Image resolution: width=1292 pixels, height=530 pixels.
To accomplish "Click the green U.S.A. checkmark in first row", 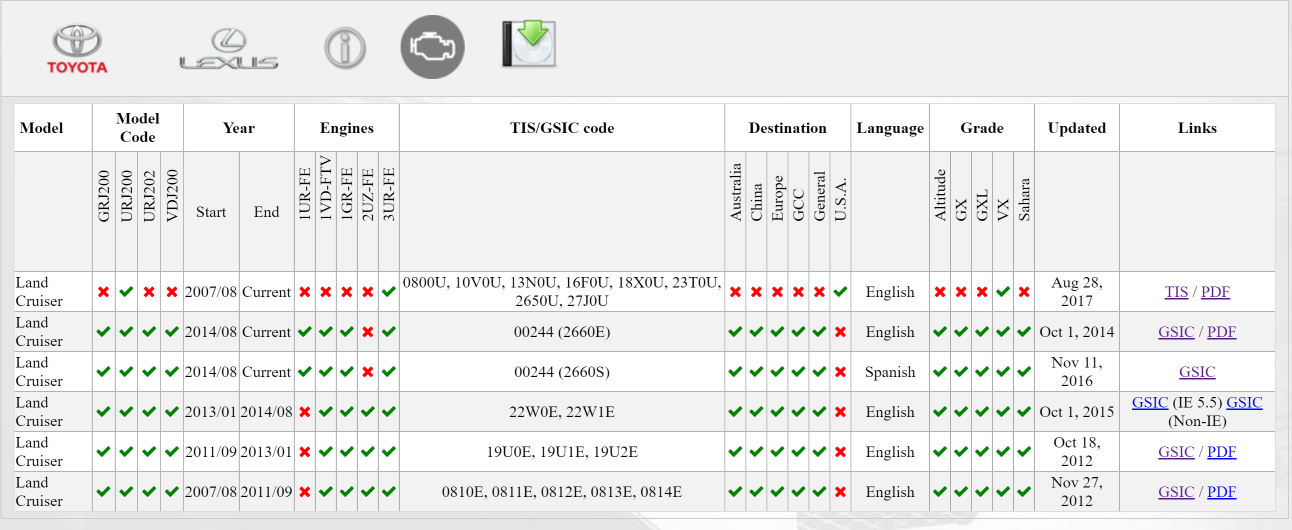I will (x=840, y=292).
